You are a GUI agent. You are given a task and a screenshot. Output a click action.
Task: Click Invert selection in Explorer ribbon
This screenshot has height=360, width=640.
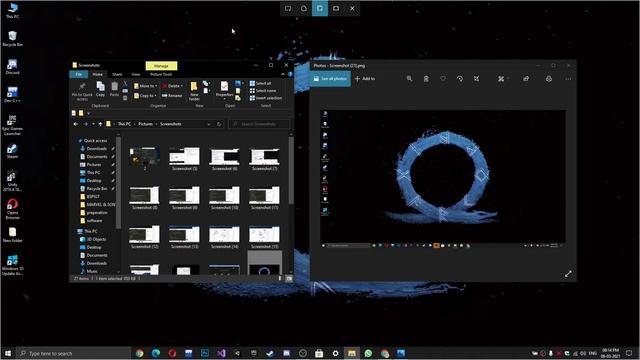(x=266, y=98)
